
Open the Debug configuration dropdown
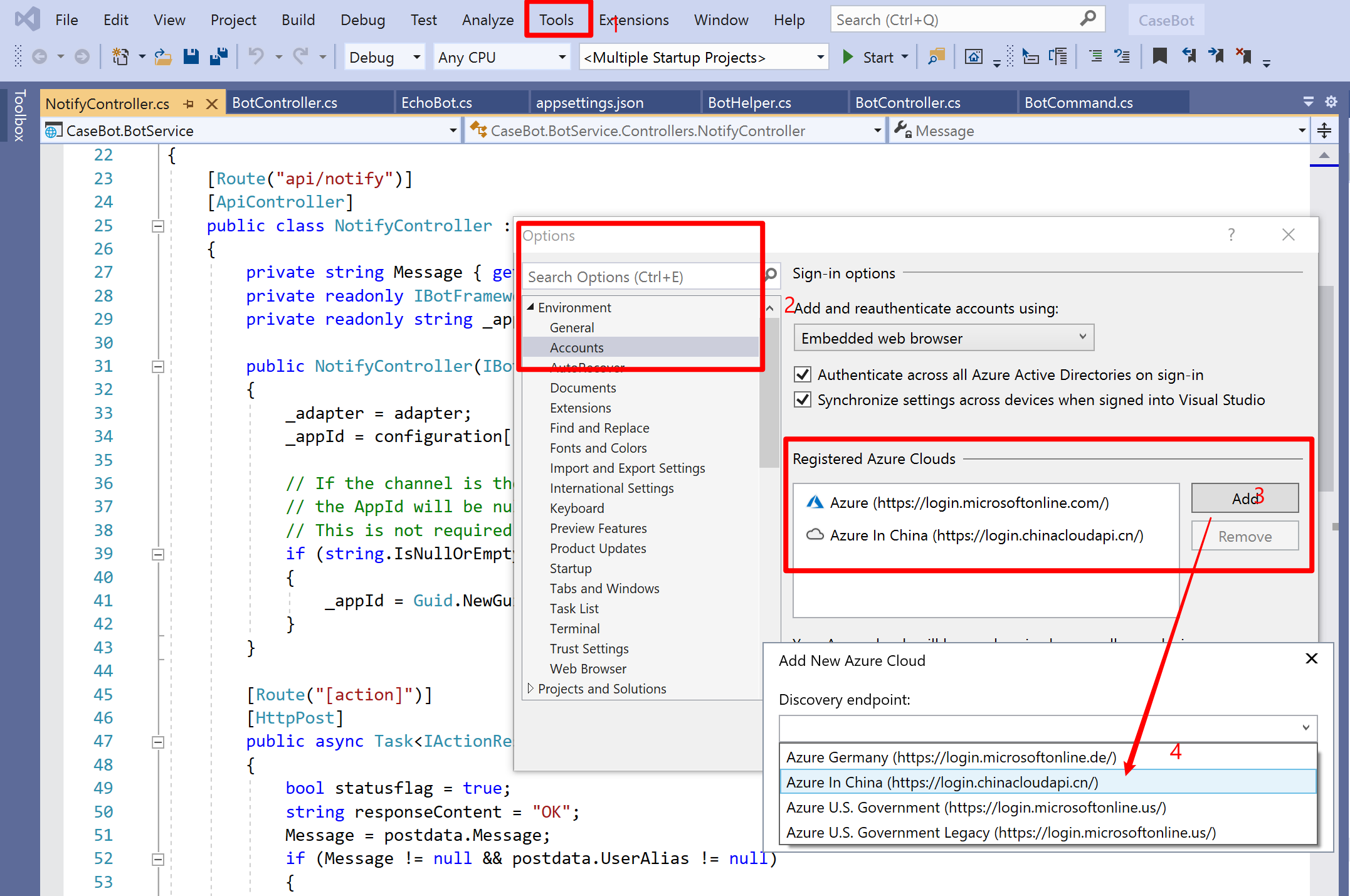tap(415, 57)
